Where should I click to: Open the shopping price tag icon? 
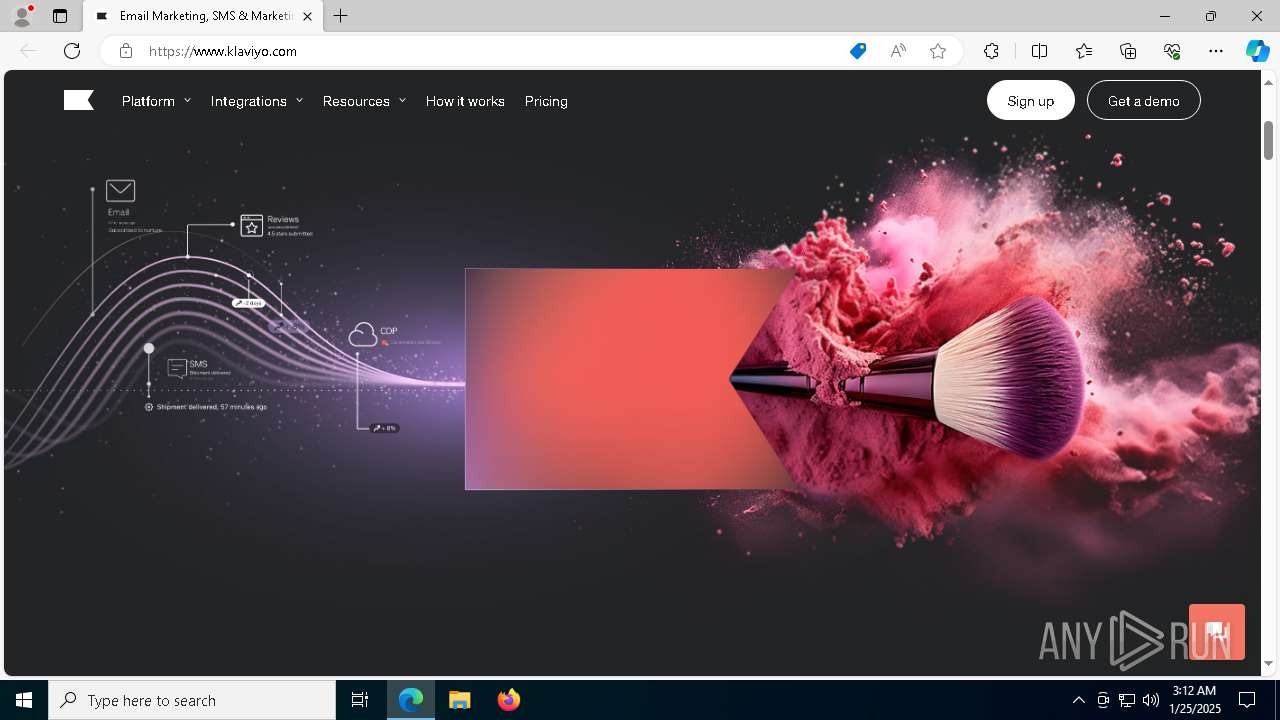tap(858, 51)
